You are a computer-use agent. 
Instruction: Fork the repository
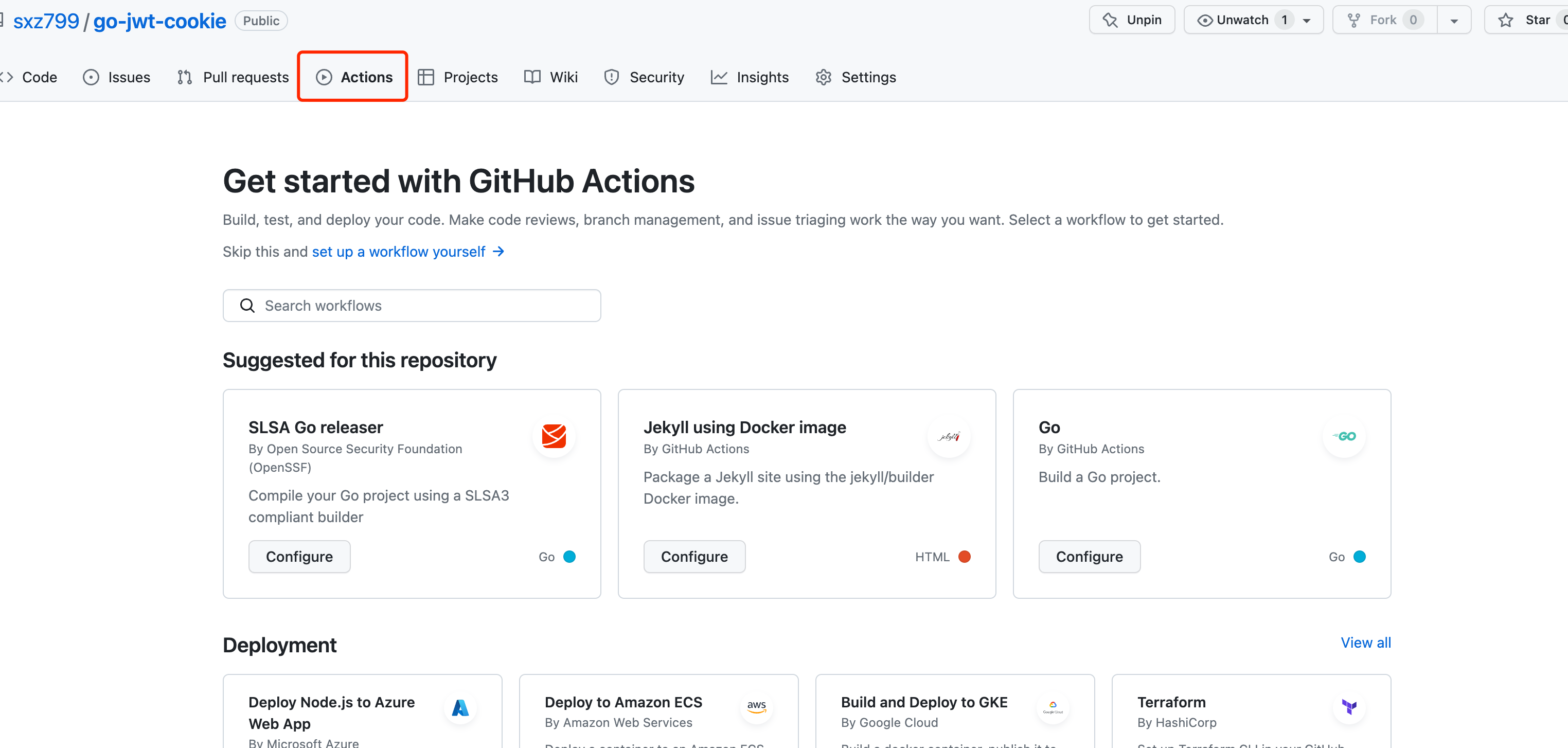1385,20
